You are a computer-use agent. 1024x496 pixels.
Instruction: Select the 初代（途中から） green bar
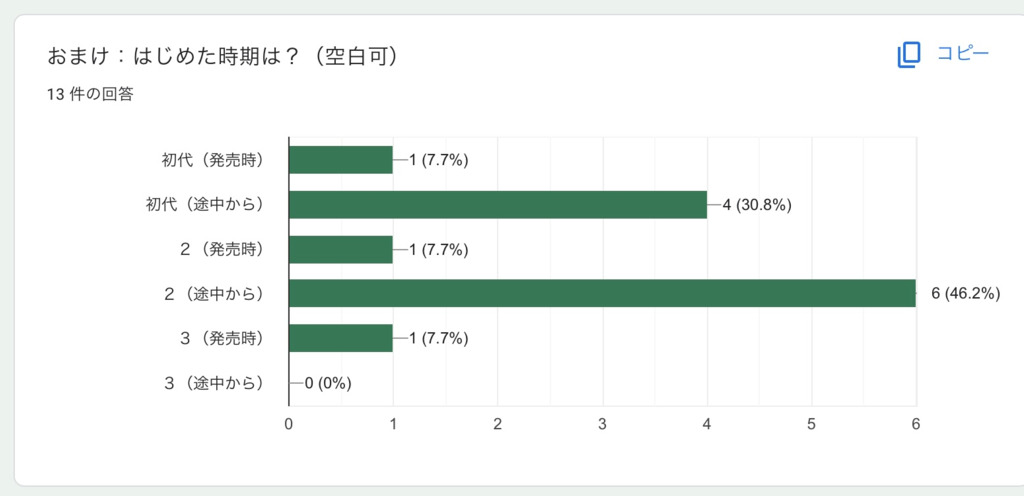(497, 204)
